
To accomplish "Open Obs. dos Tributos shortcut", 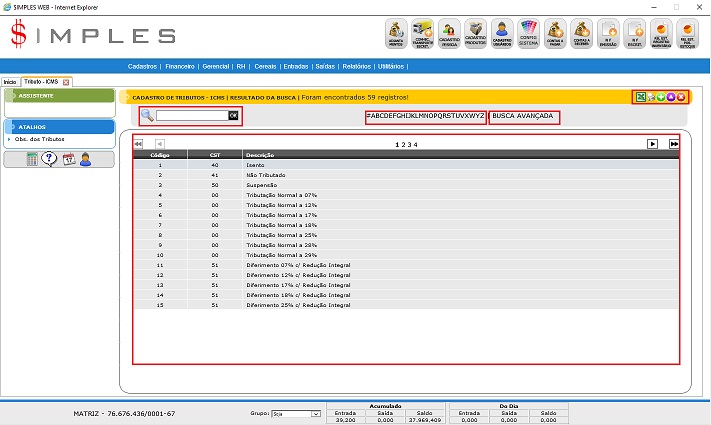I will click(38, 139).
